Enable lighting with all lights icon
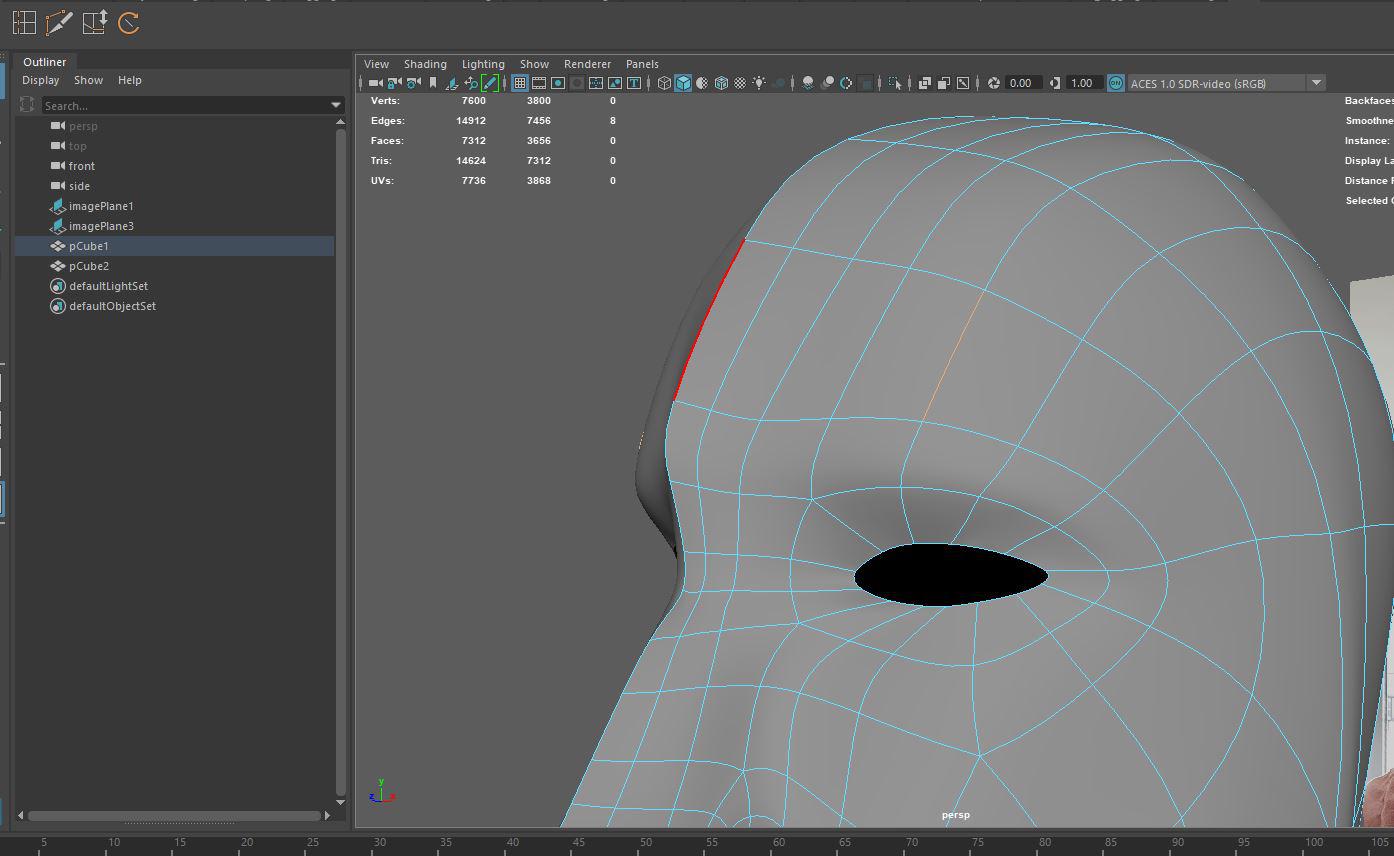 point(758,83)
